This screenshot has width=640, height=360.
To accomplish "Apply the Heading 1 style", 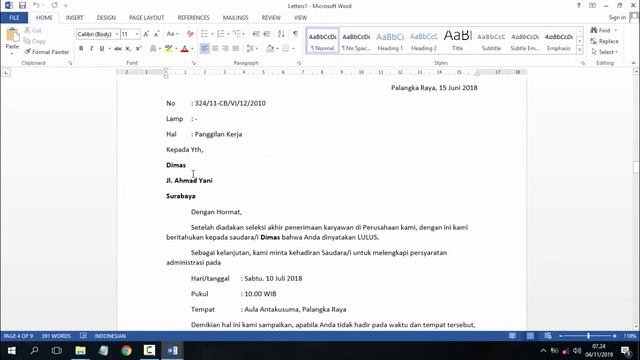I will (390, 41).
